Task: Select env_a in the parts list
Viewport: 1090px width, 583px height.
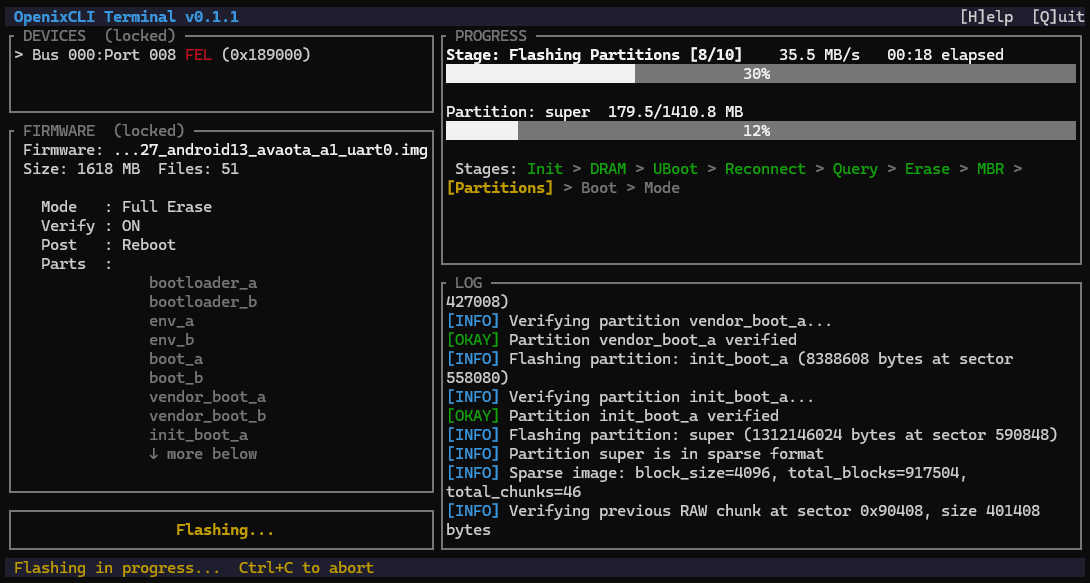Action: tap(171, 321)
